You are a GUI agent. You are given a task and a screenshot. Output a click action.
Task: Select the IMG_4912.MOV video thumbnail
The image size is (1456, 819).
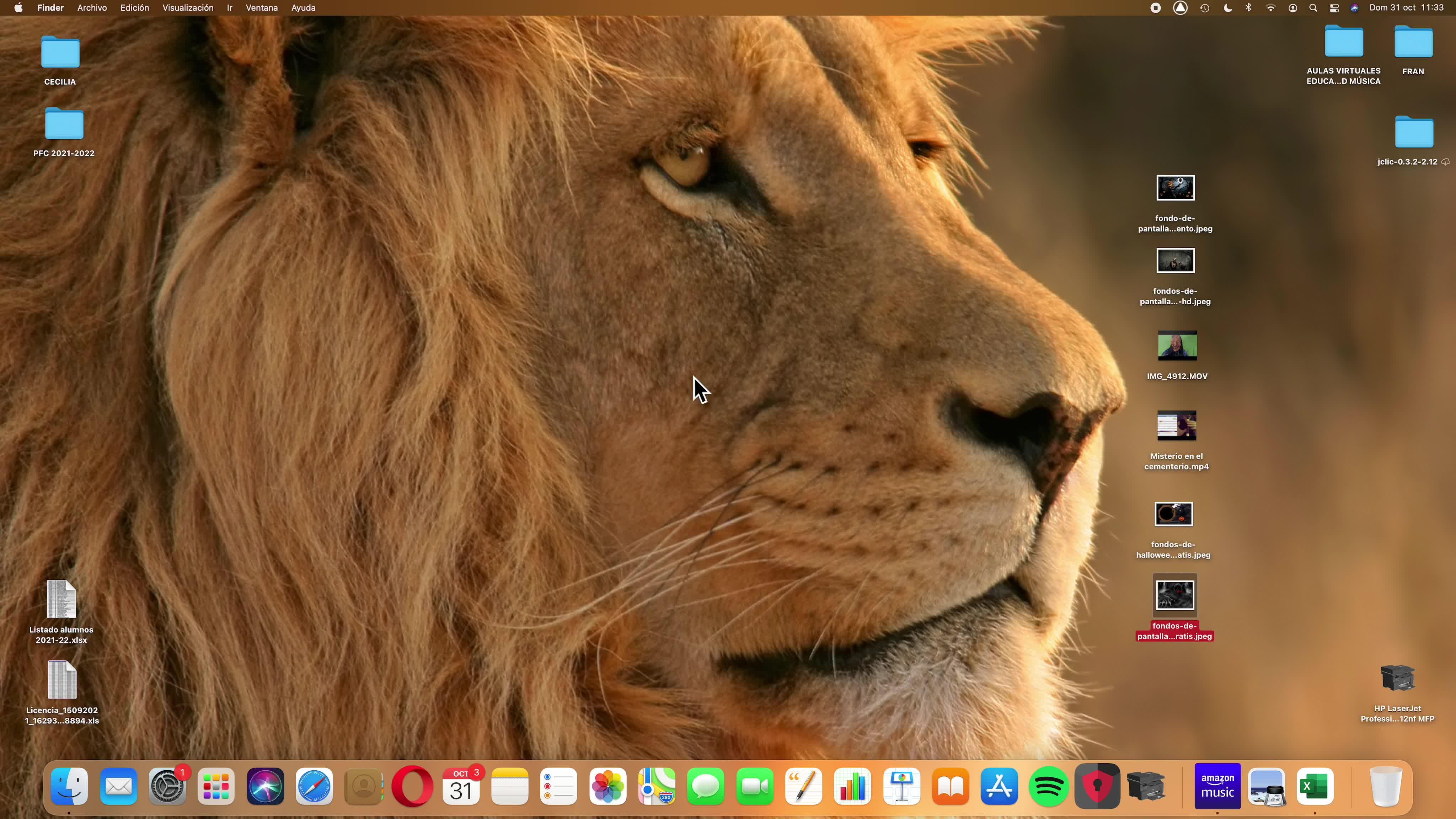tap(1177, 346)
